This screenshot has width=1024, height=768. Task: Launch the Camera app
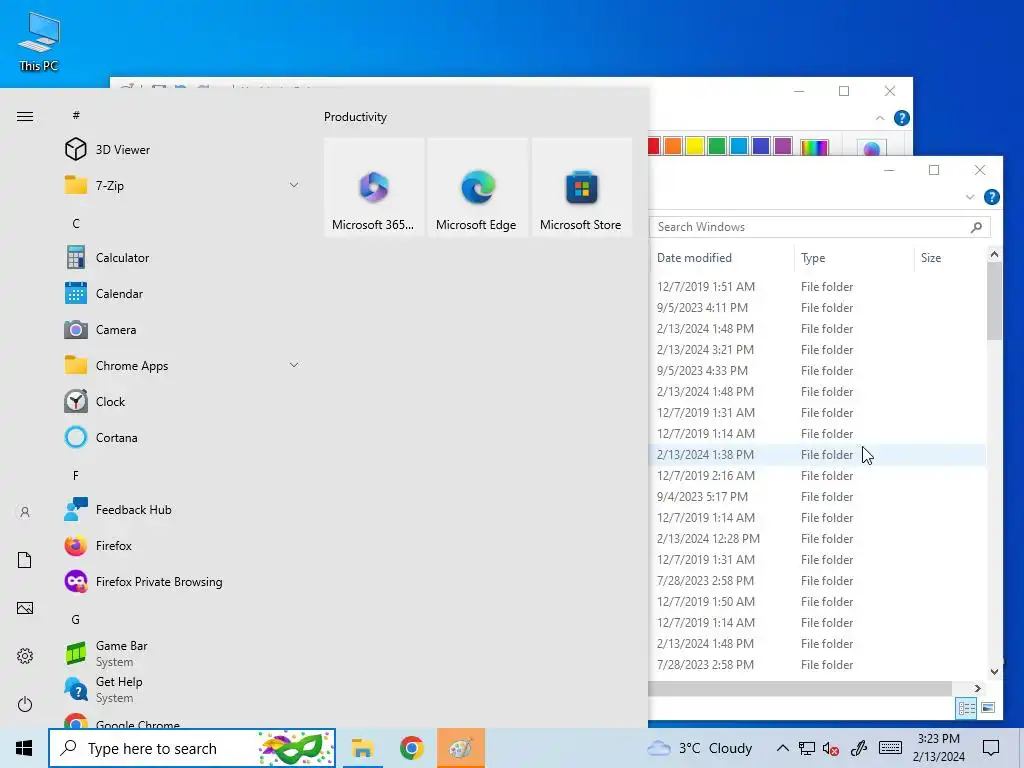coord(183,329)
